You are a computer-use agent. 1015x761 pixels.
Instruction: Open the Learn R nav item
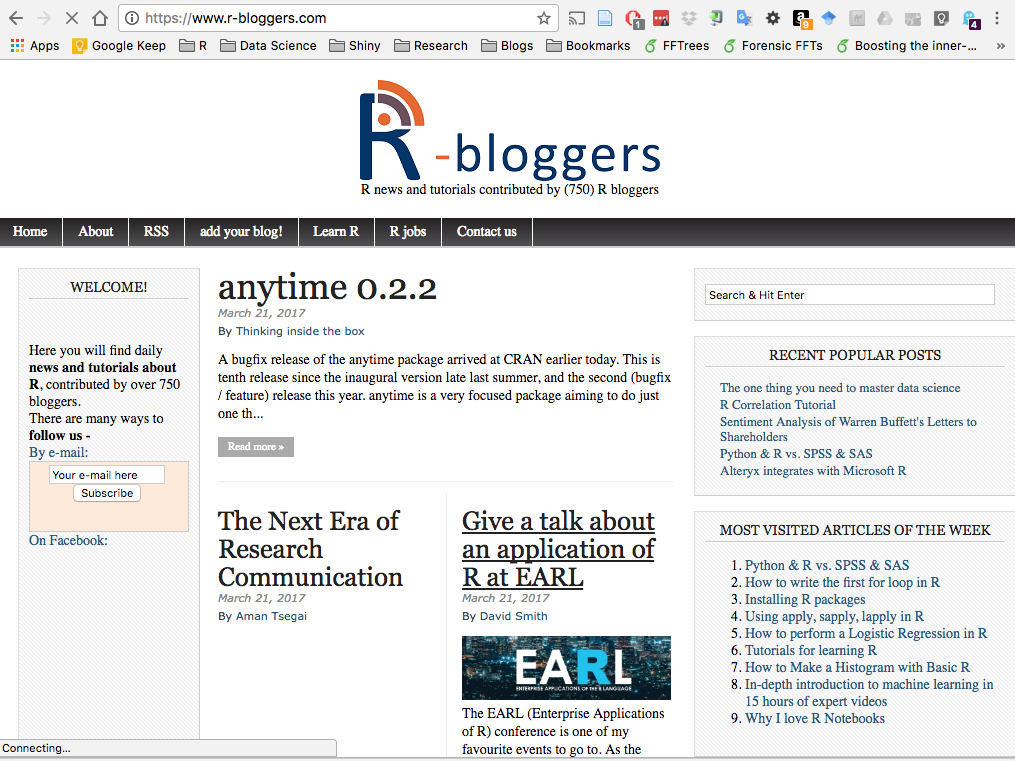click(336, 232)
